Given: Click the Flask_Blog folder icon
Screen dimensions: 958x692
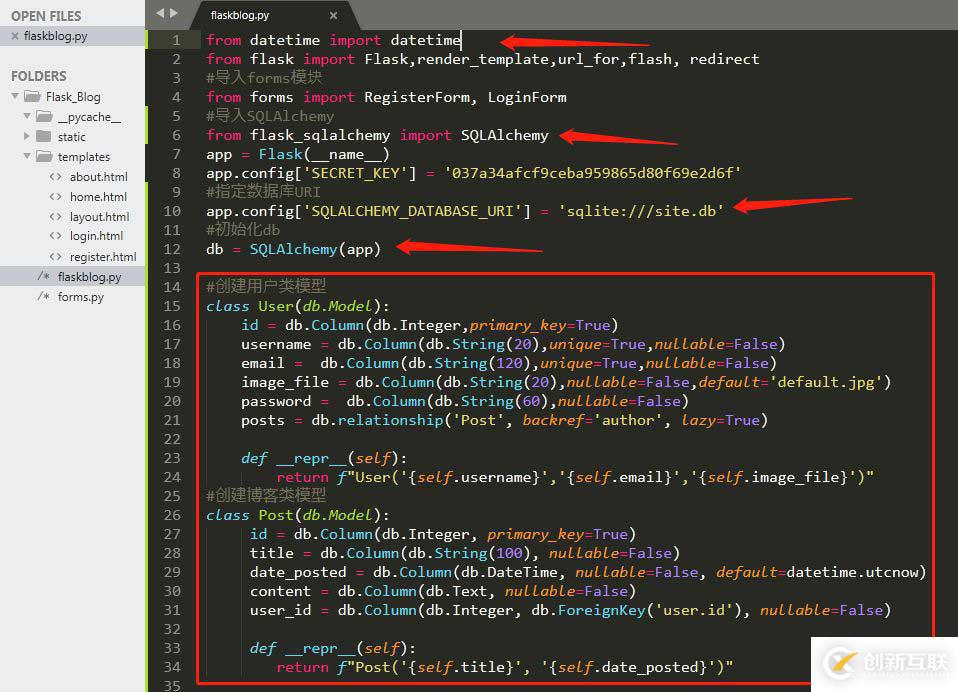Looking at the screenshot, I should point(32,97).
